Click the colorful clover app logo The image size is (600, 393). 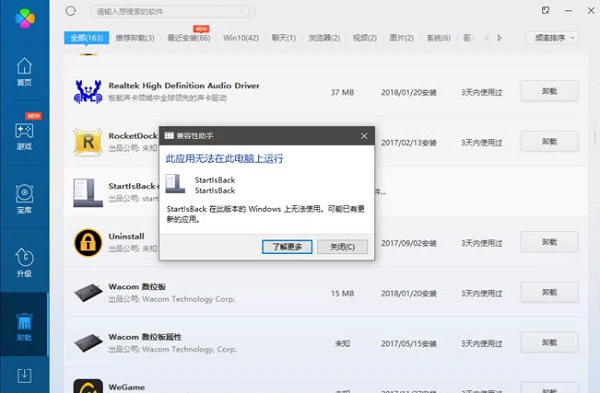tap(25, 18)
